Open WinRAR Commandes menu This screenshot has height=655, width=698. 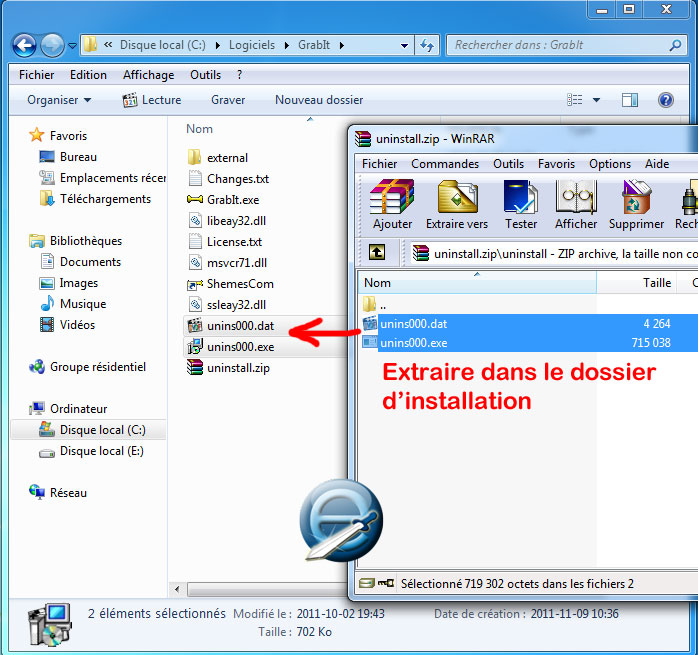click(x=445, y=164)
